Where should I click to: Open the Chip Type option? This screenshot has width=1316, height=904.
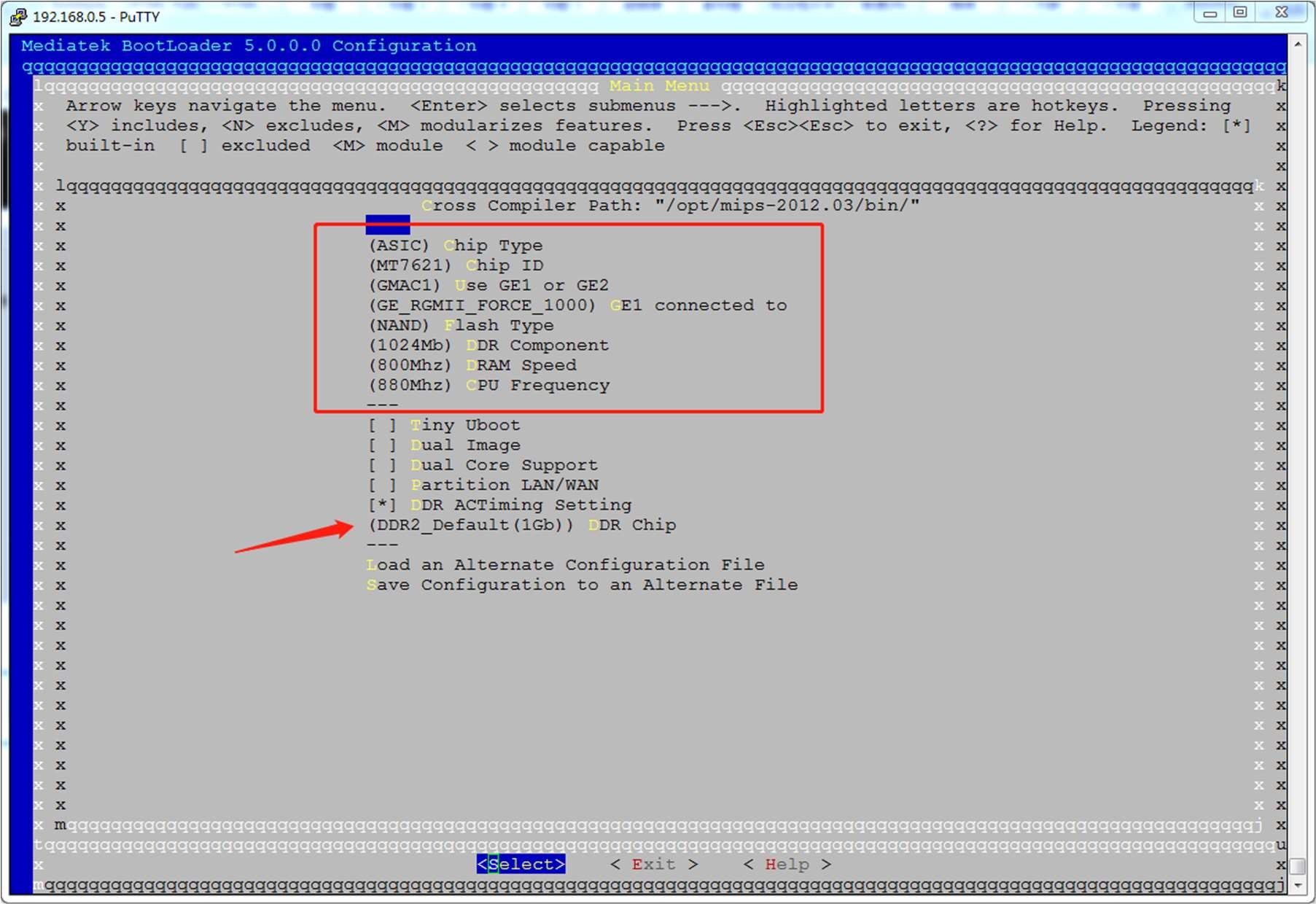(x=456, y=246)
